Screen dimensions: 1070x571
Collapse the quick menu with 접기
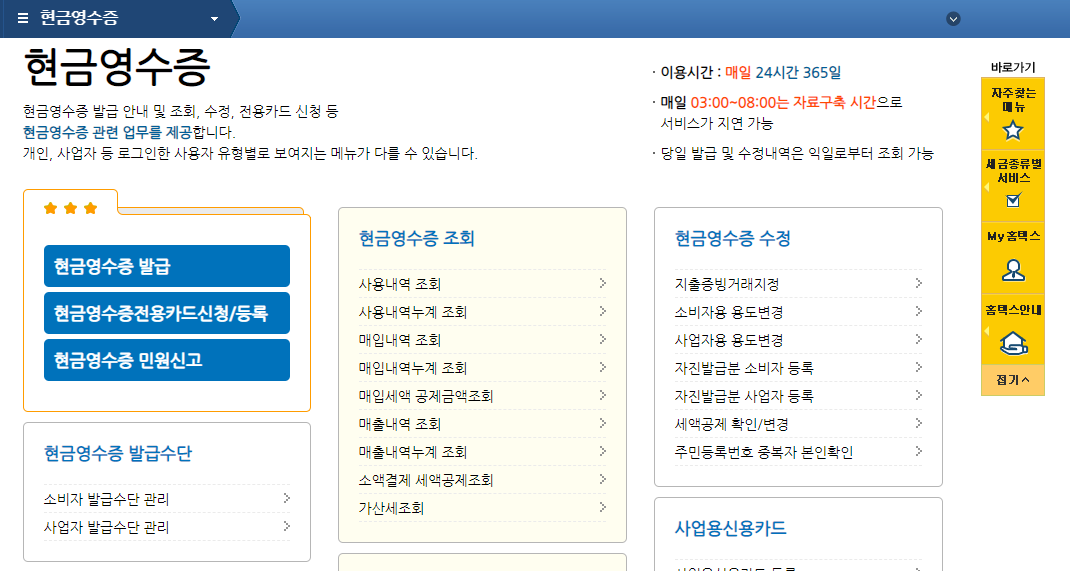1013,380
